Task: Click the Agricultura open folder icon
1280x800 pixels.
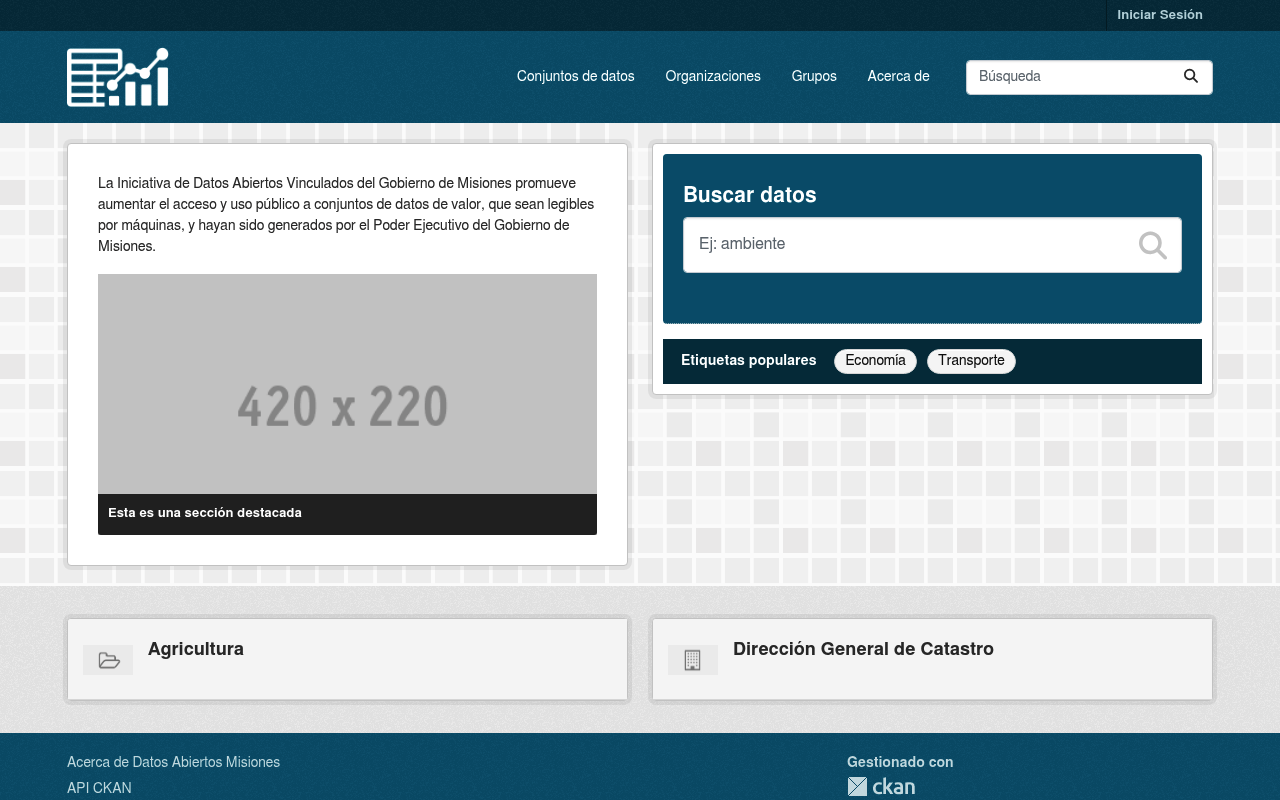Action: point(109,660)
